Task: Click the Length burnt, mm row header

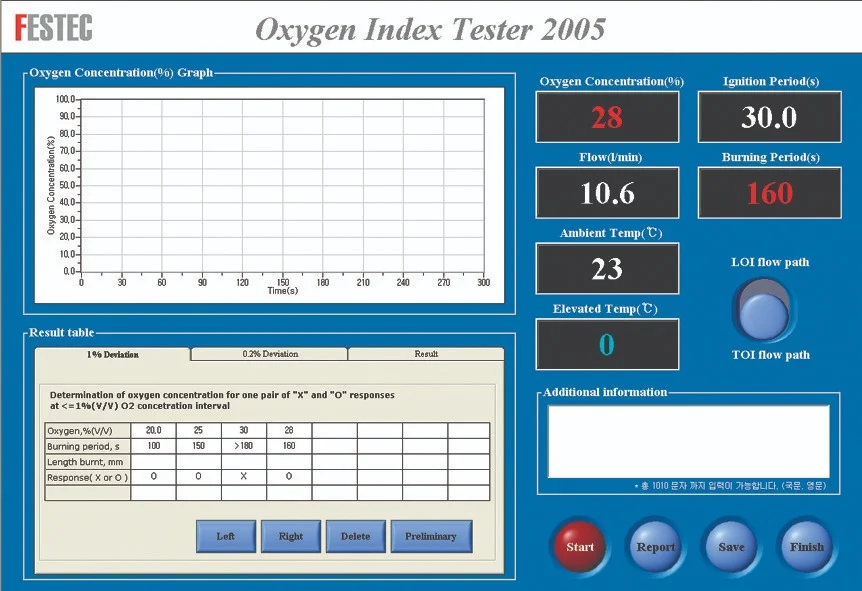Action: pyautogui.click(x=87, y=462)
